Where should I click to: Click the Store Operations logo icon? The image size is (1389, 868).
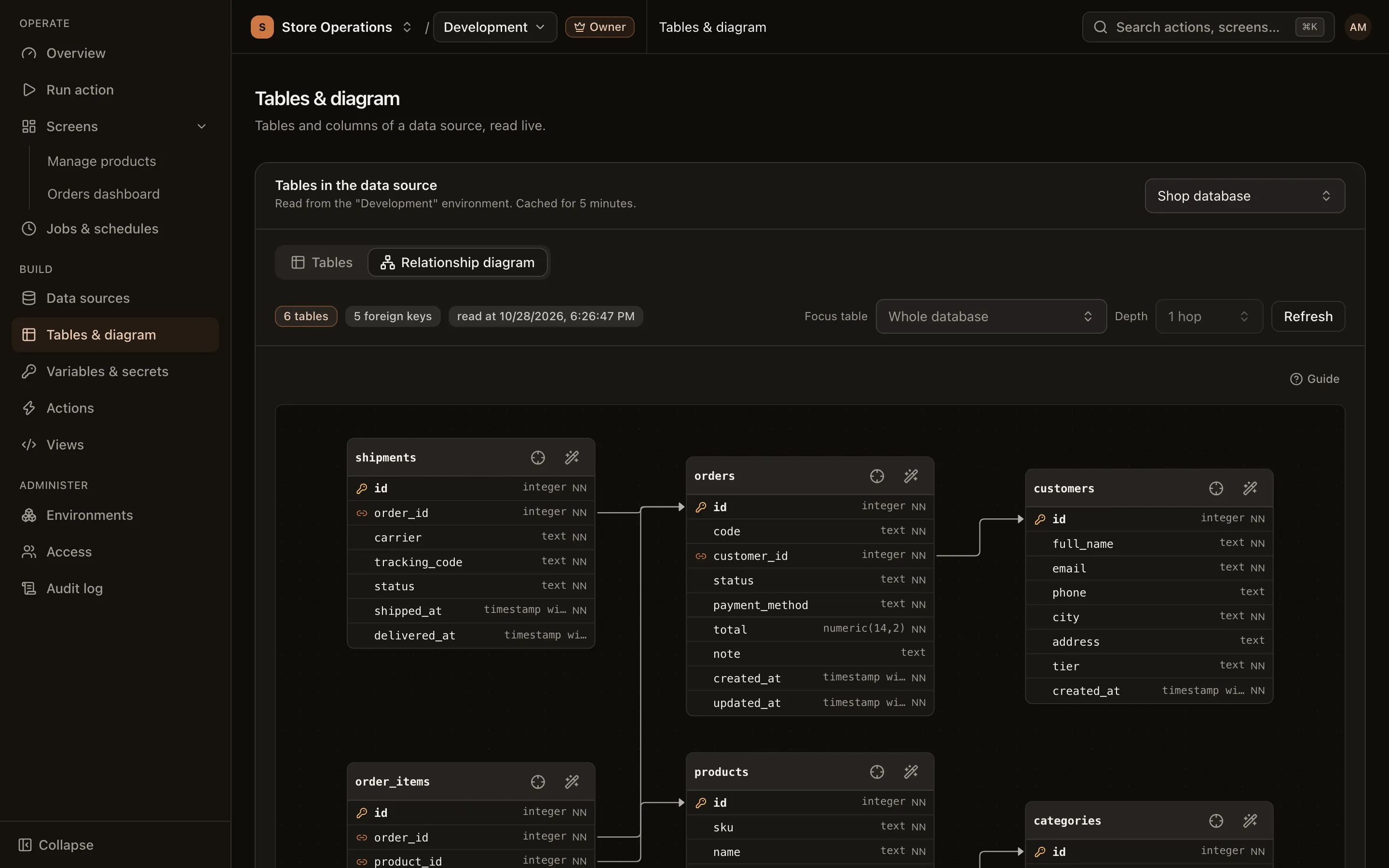(x=262, y=27)
